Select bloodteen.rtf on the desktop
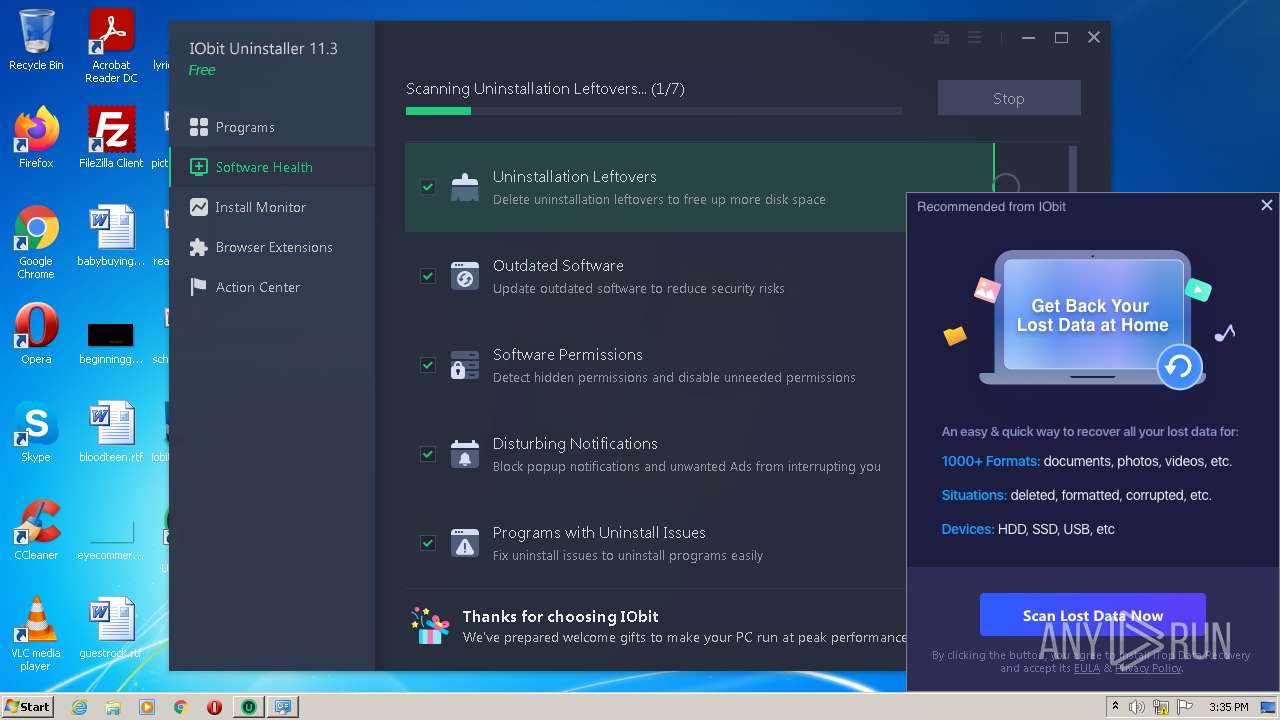Image resolution: width=1280 pixels, height=720 pixels. tap(111, 432)
